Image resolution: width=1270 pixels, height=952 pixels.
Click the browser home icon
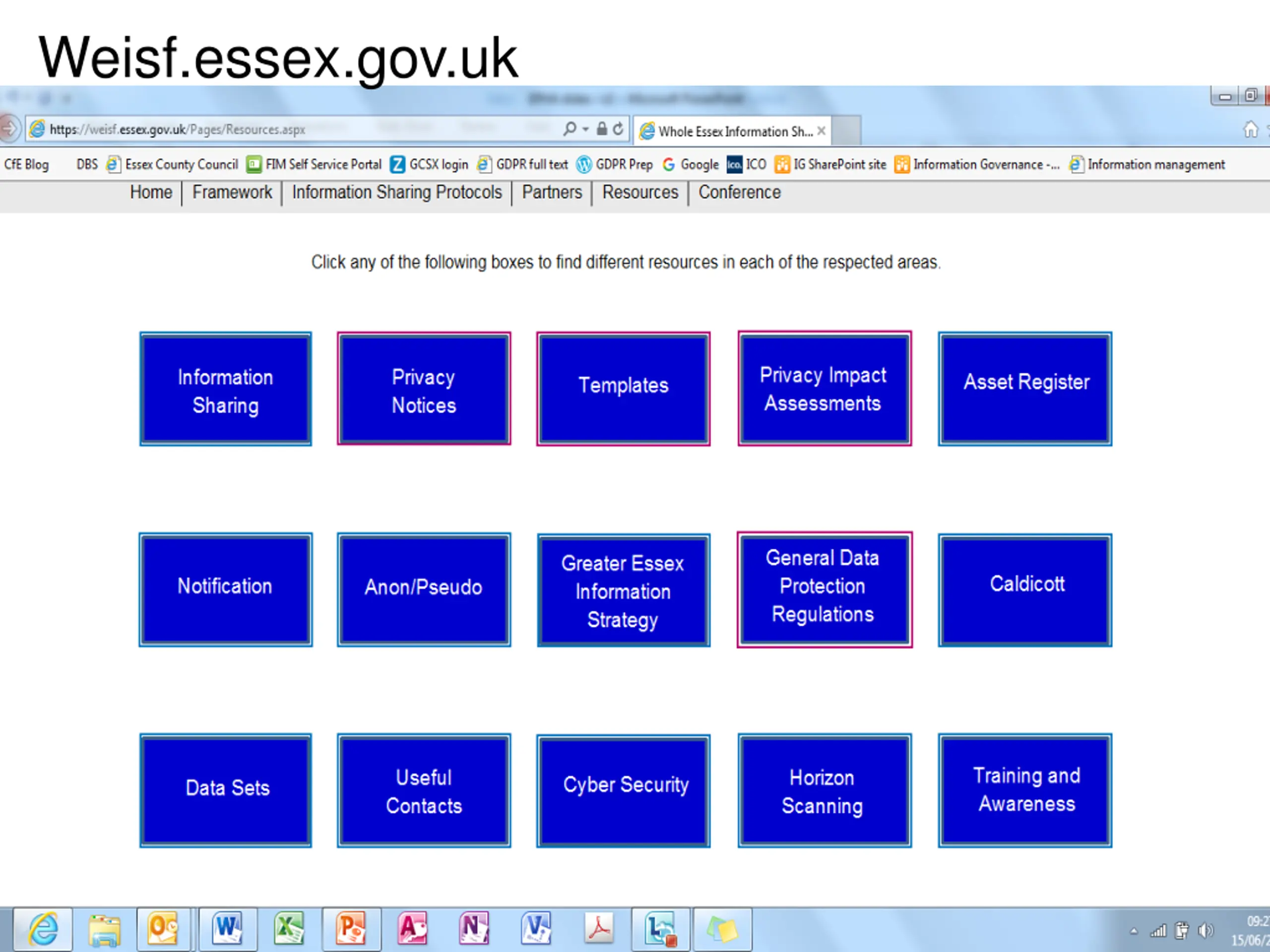(x=1251, y=130)
